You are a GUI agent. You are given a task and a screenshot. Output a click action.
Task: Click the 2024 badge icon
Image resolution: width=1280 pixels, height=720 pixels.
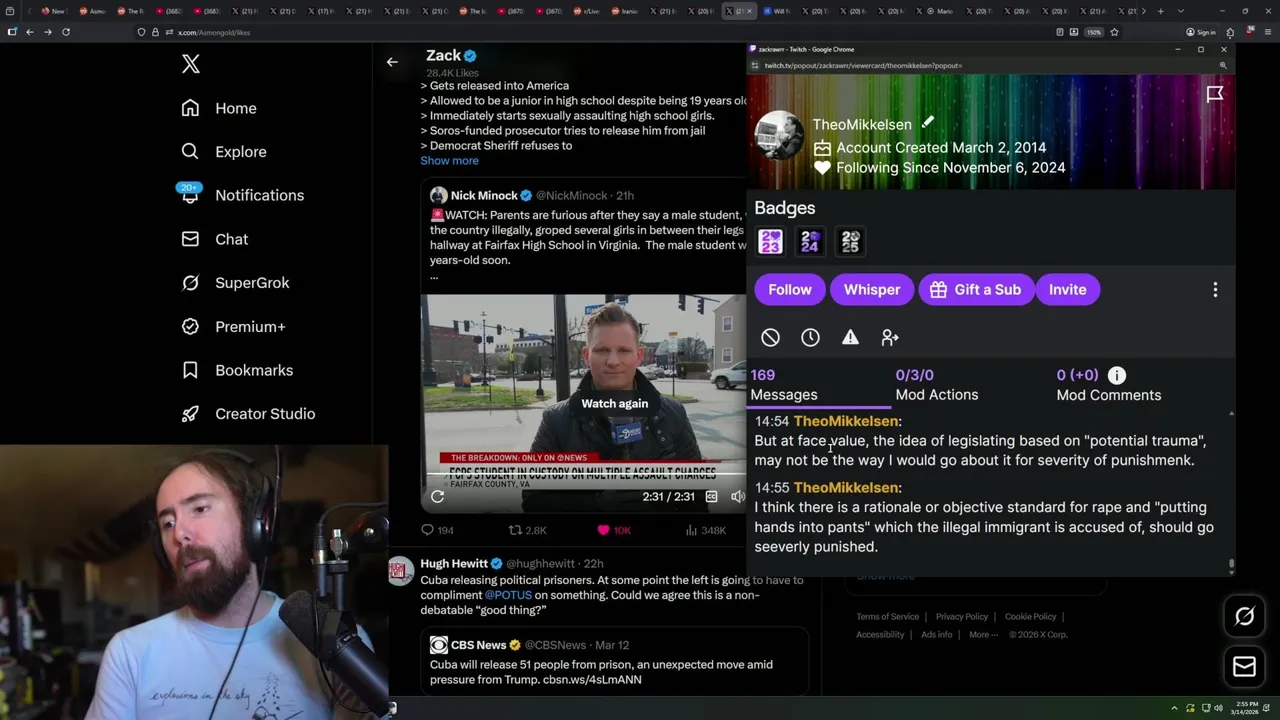pos(810,241)
